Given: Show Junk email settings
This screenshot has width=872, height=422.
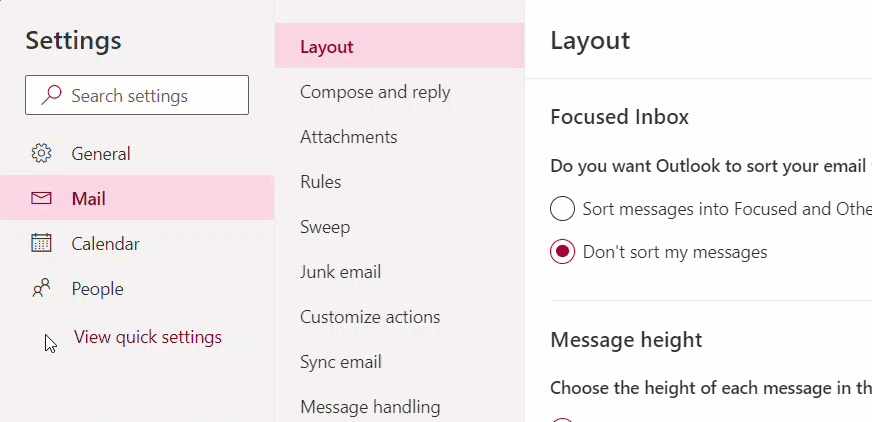Looking at the screenshot, I should (x=399, y=272).
